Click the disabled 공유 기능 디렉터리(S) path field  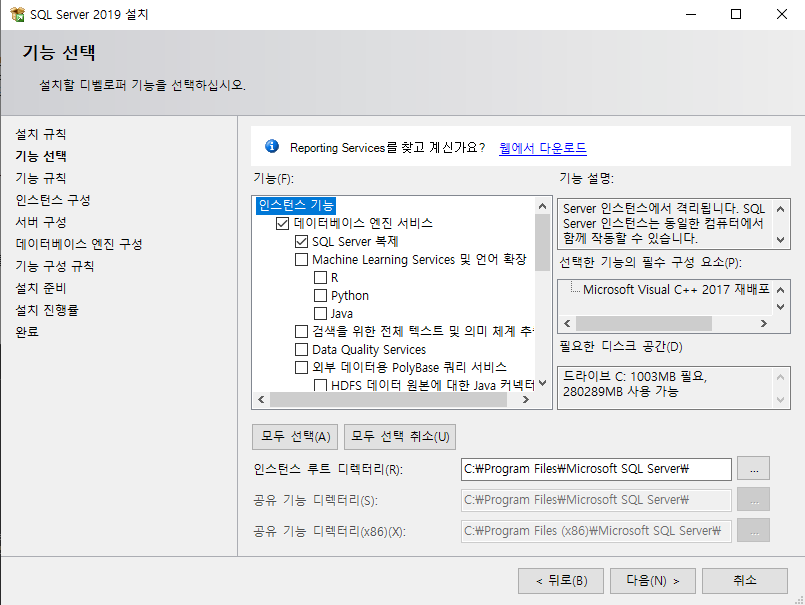(596, 500)
